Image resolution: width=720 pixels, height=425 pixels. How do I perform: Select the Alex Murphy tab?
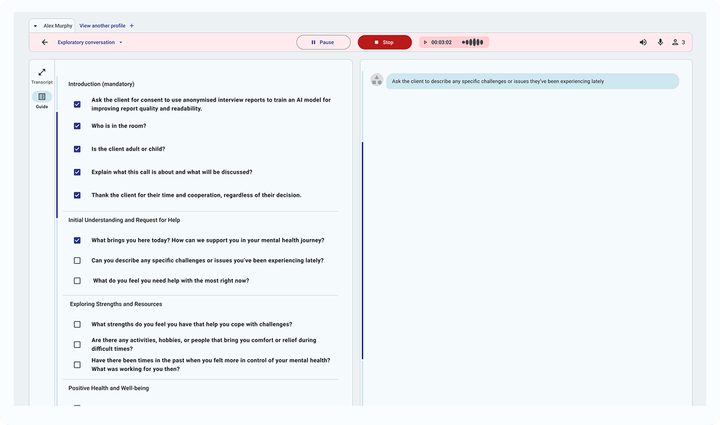click(57, 25)
